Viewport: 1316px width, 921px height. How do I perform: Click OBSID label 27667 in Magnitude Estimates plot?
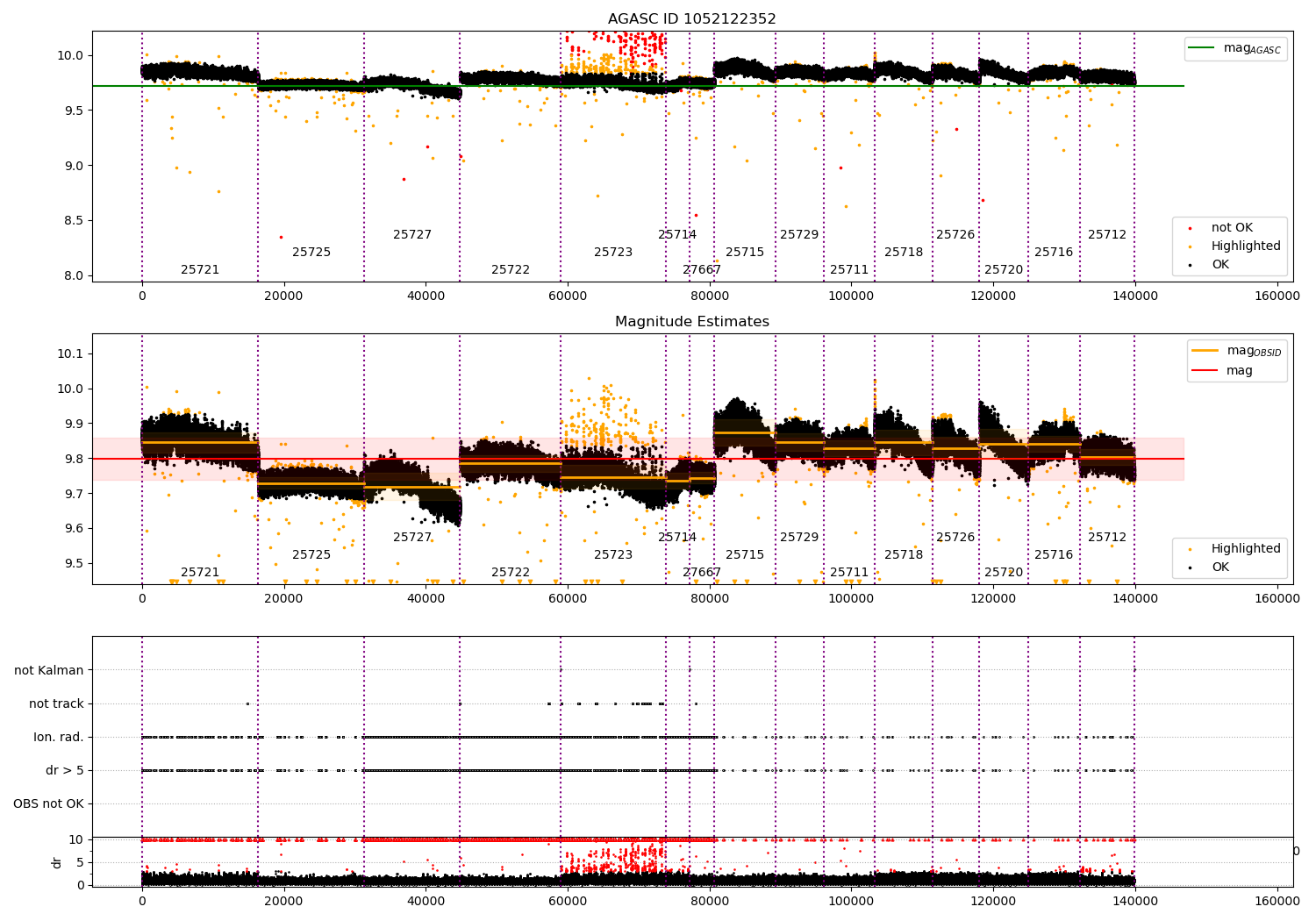coord(702,573)
